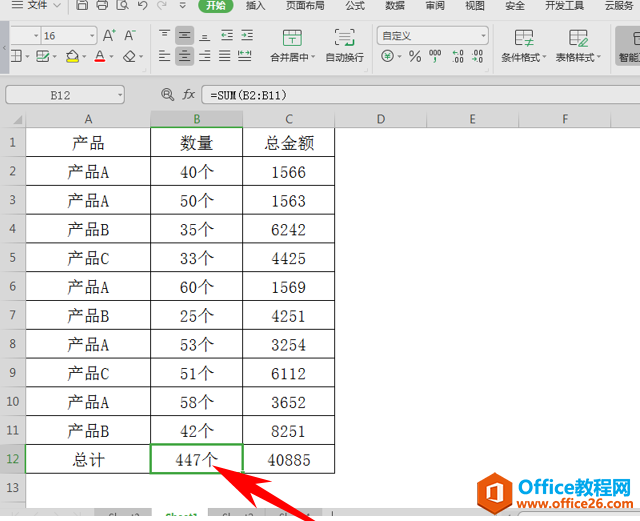640x521 pixels.
Task: Click the fill color bucket icon
Action: [72, 56]
